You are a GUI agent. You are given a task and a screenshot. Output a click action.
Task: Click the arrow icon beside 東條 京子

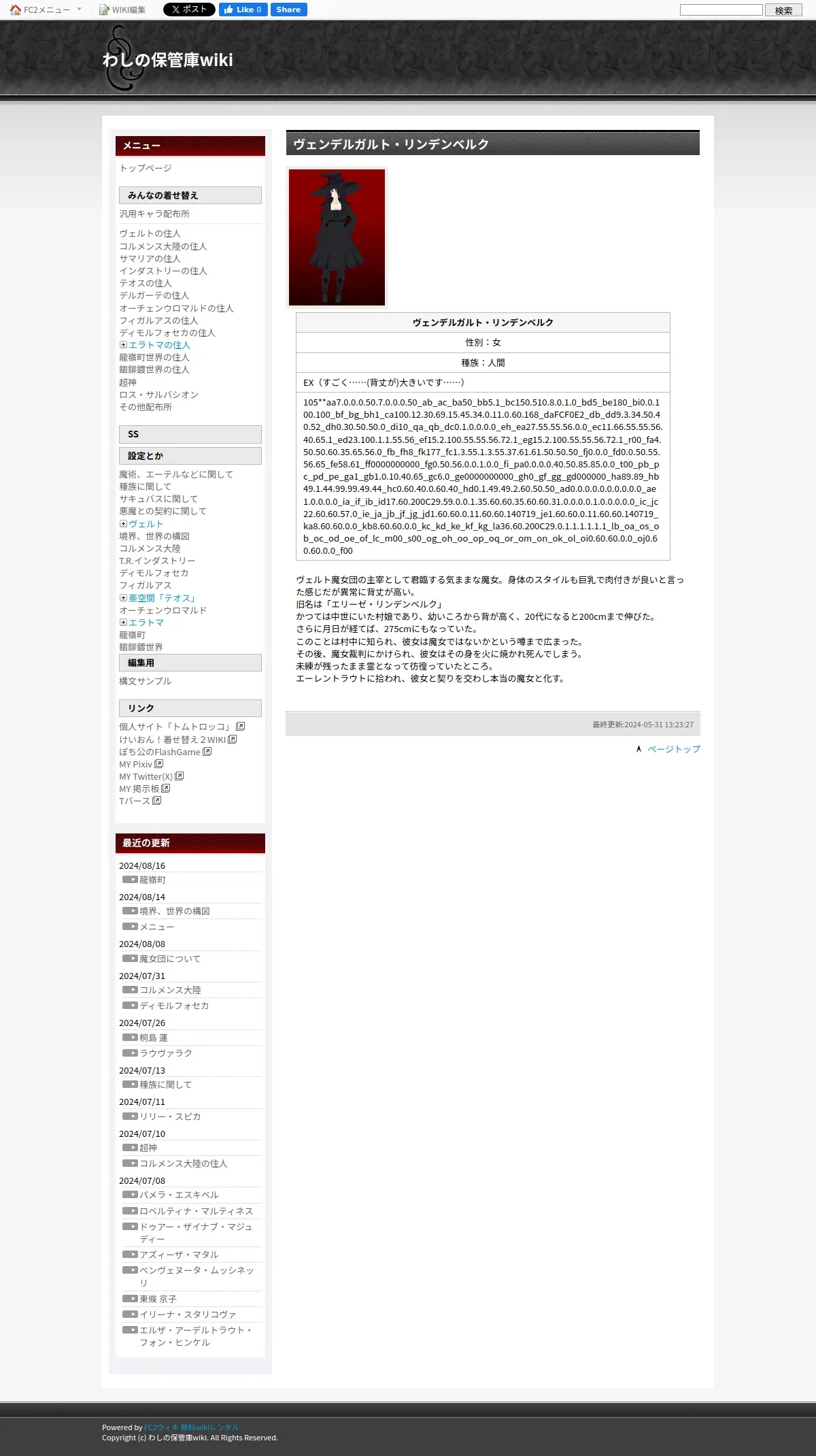tap(130, 1299)
